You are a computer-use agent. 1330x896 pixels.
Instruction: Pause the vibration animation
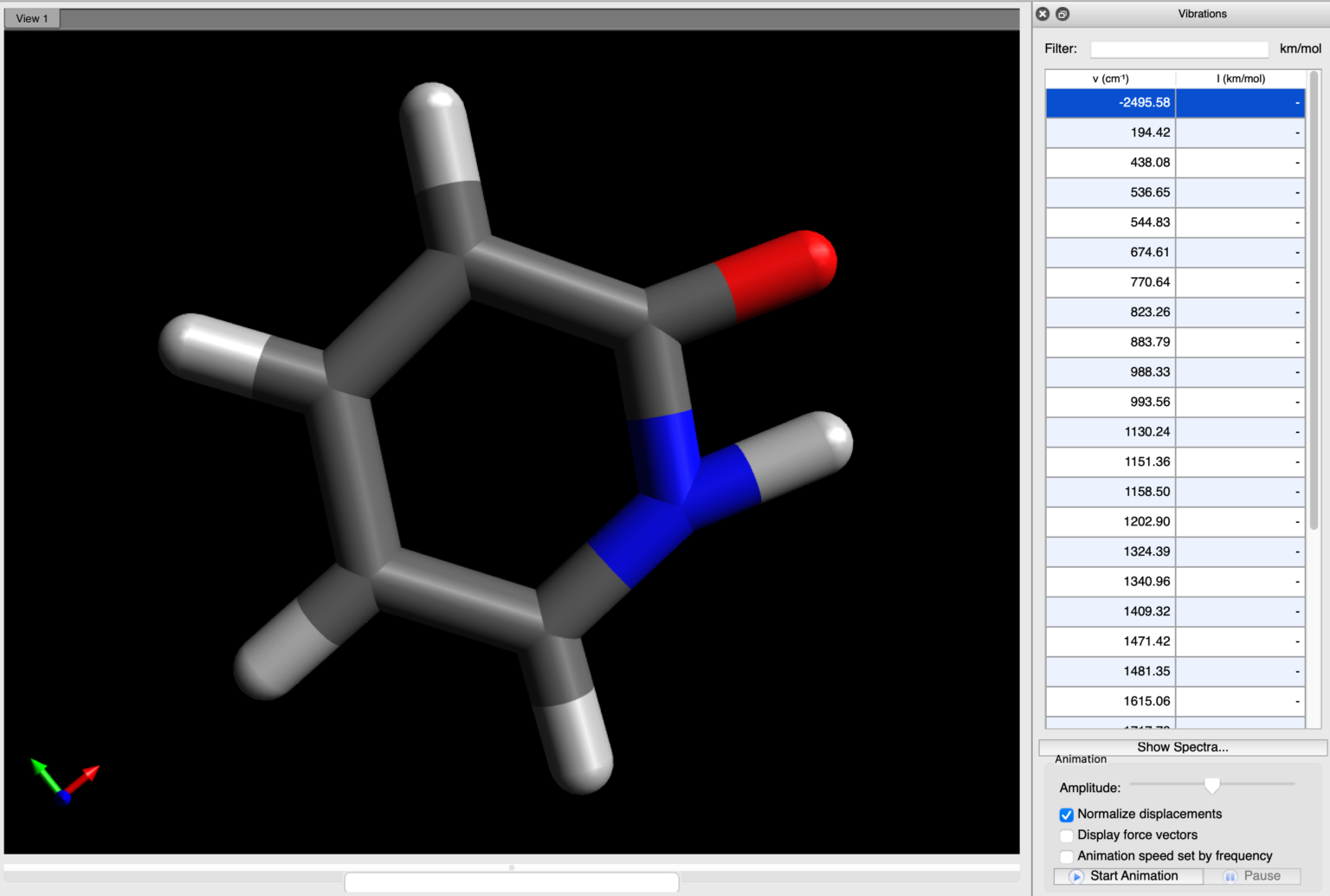click(1252, 876)
